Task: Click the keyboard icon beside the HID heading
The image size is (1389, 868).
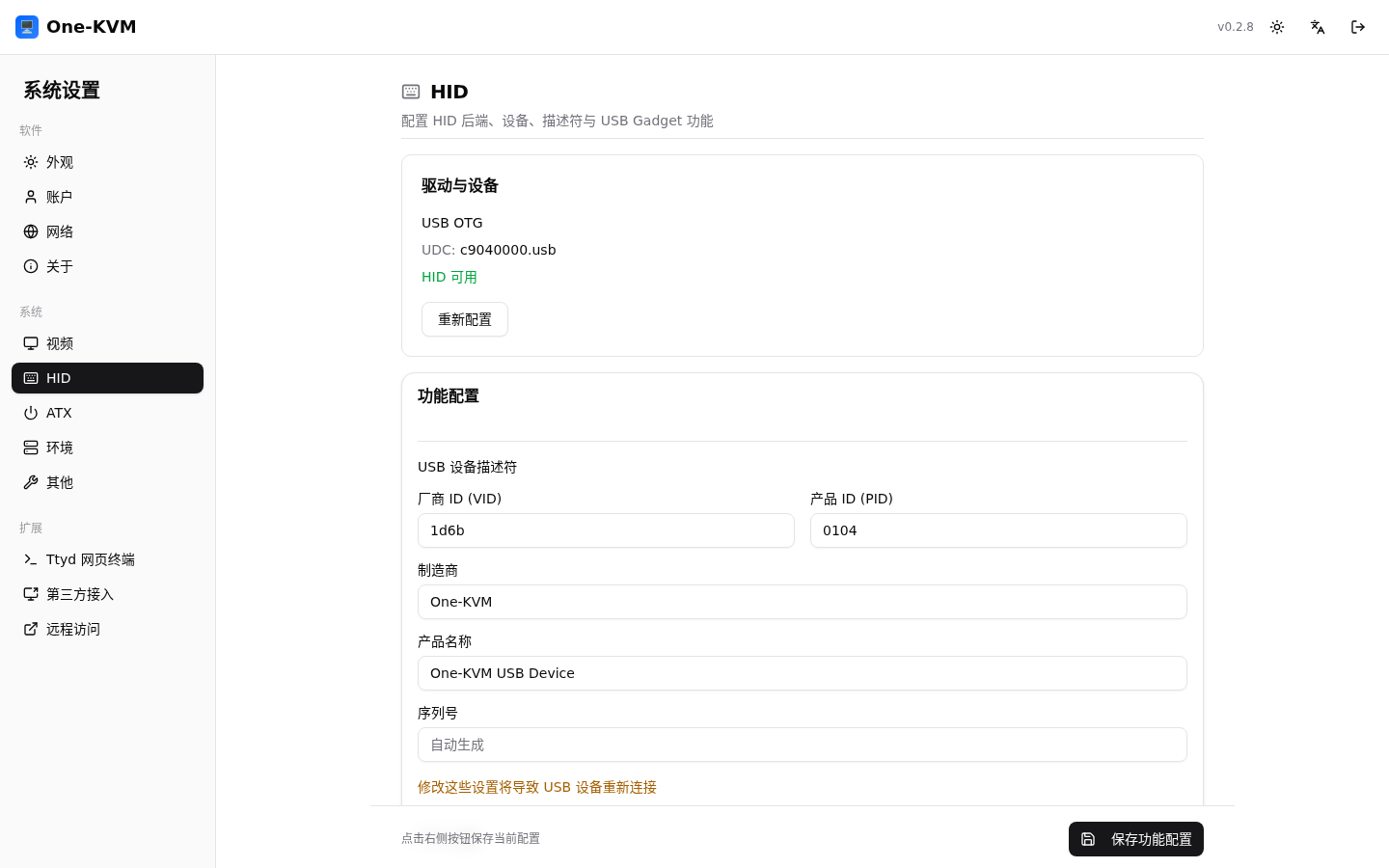Action: (x=411, y=92)
